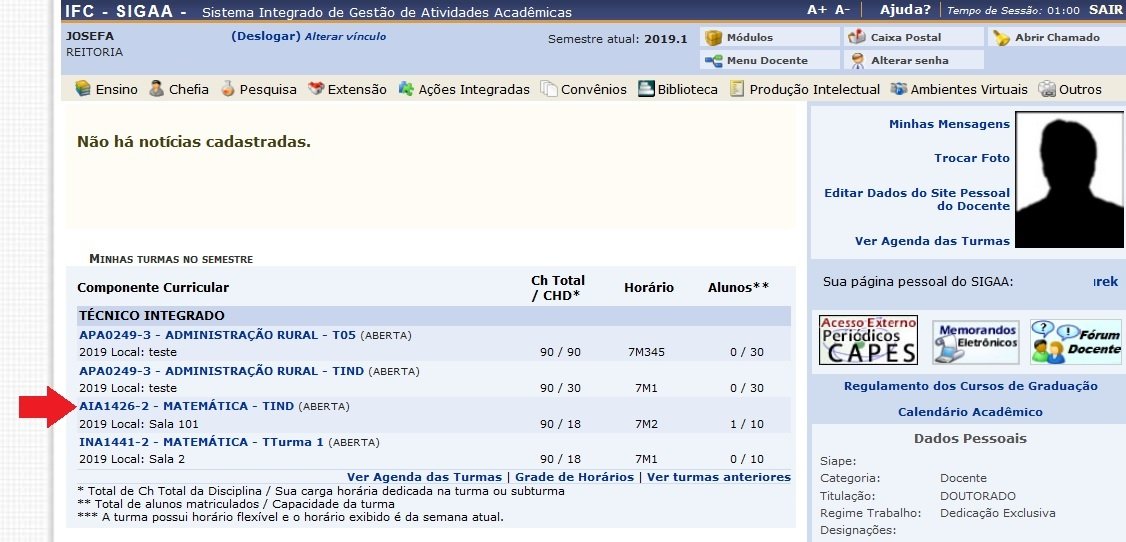Image resolution: width=1126 pixels, height=542 pixels.
Task: Open the Extensão menu
Action: click(x=357, y=90)
